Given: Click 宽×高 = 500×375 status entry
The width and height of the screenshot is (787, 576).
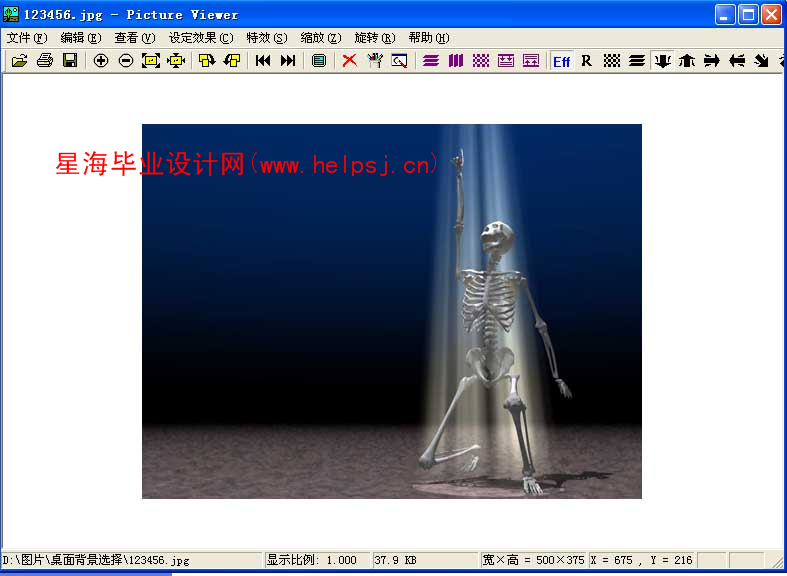Looking at the screenshot, I should click(533, 560).
